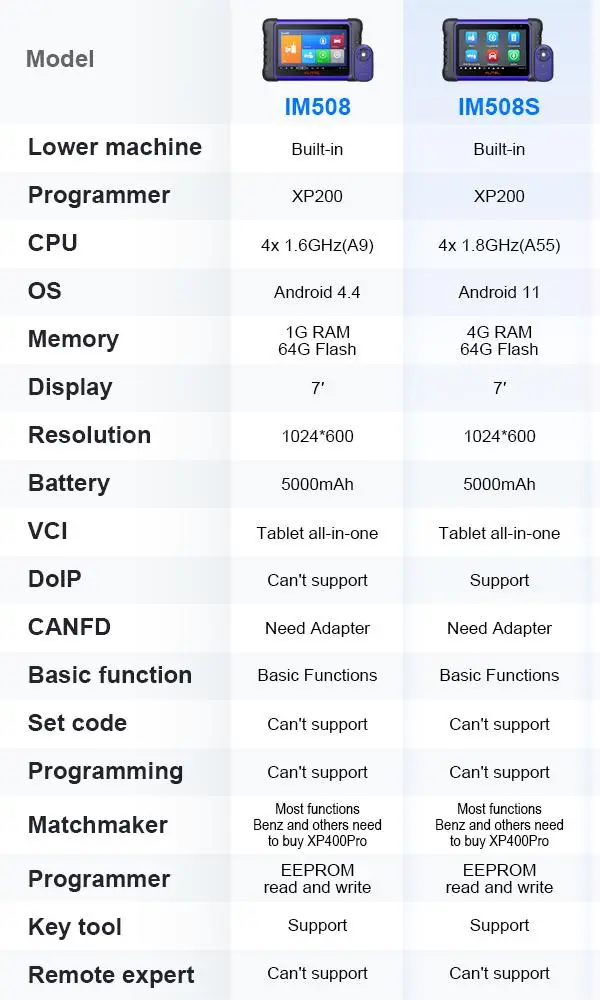Click the 1G RAM 64G Flash cell
The width and height of the screenshot is (600, 1000).
point(317,341)
